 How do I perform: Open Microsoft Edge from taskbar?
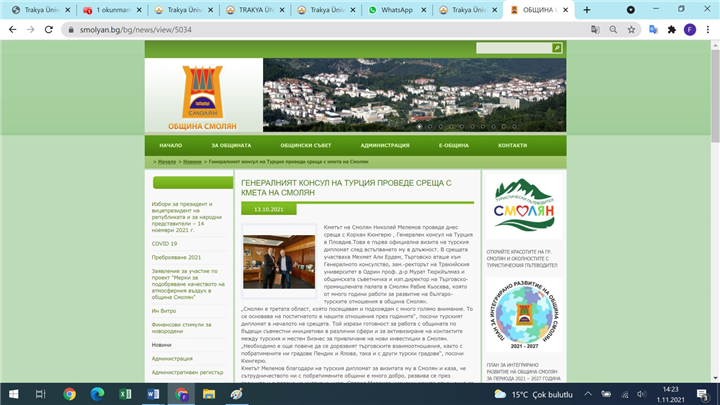(x=97, y=394)
